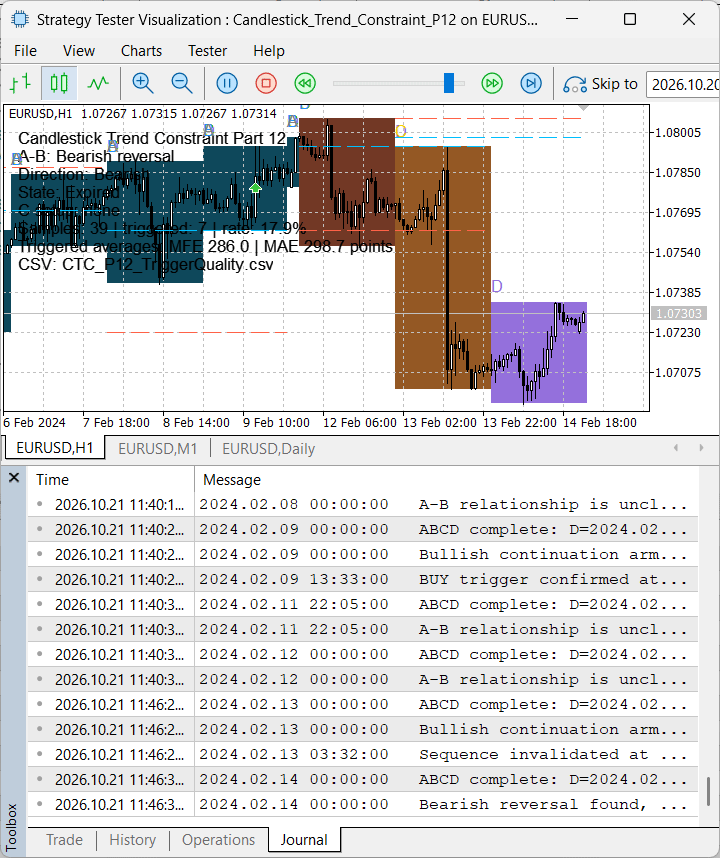Click the journal vertical scrollbar thumb

point(709,791)
